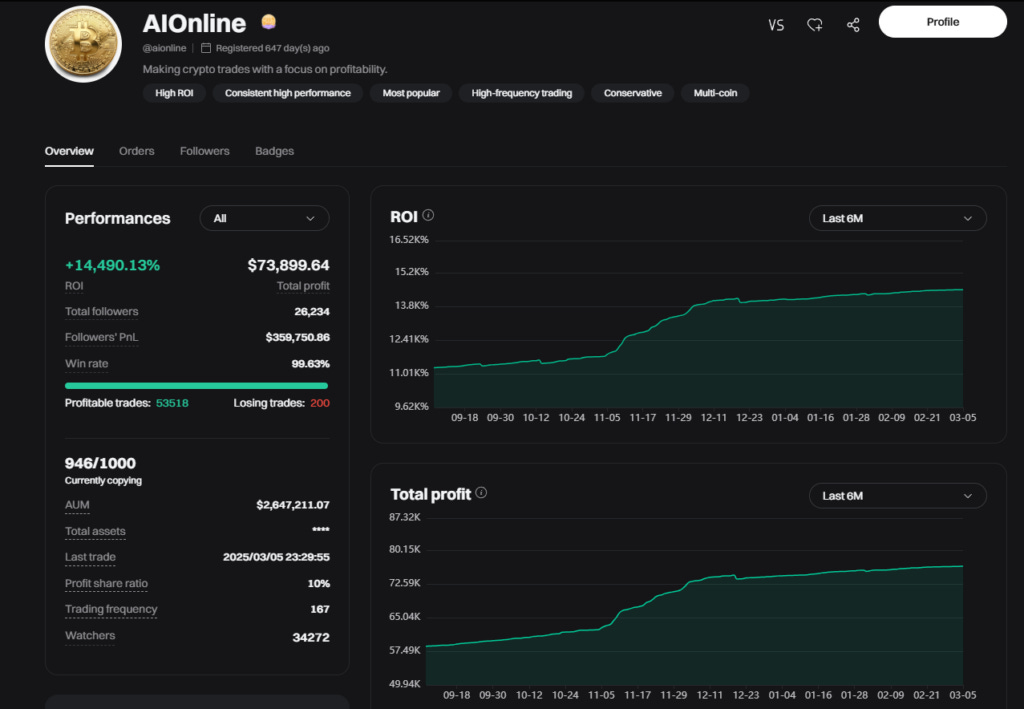Switch to the Orders tab
This screenshot has width=1024, height=709.
click(136, 151)
